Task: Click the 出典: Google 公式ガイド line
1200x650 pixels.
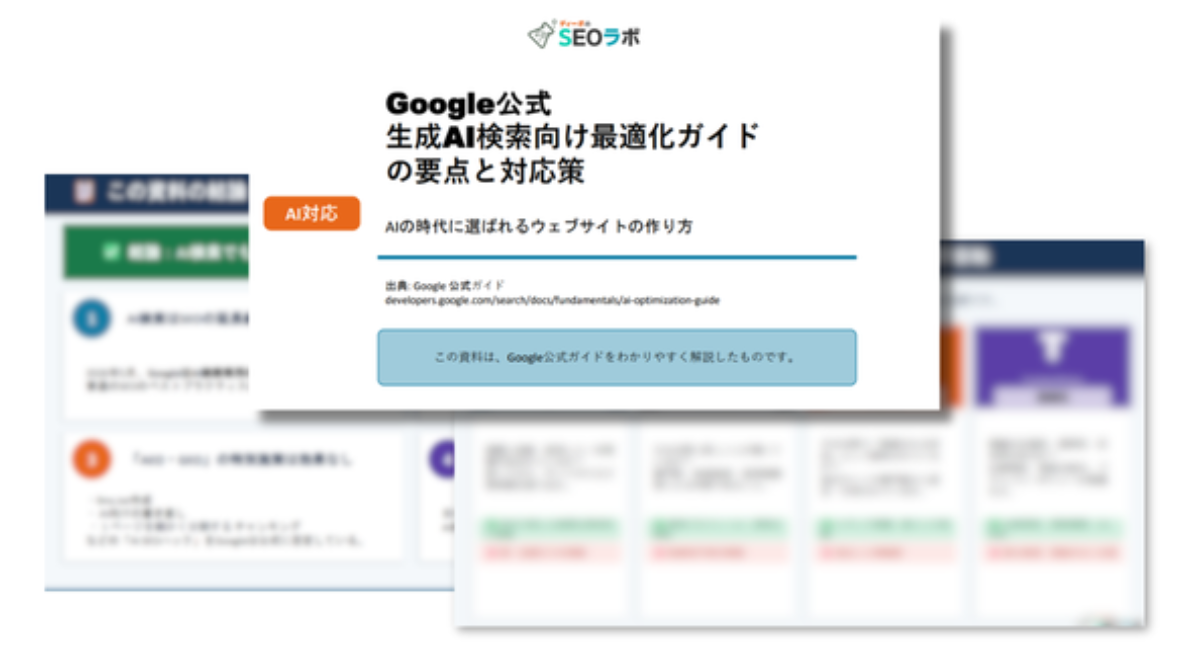Action: (x=445, y=285)
